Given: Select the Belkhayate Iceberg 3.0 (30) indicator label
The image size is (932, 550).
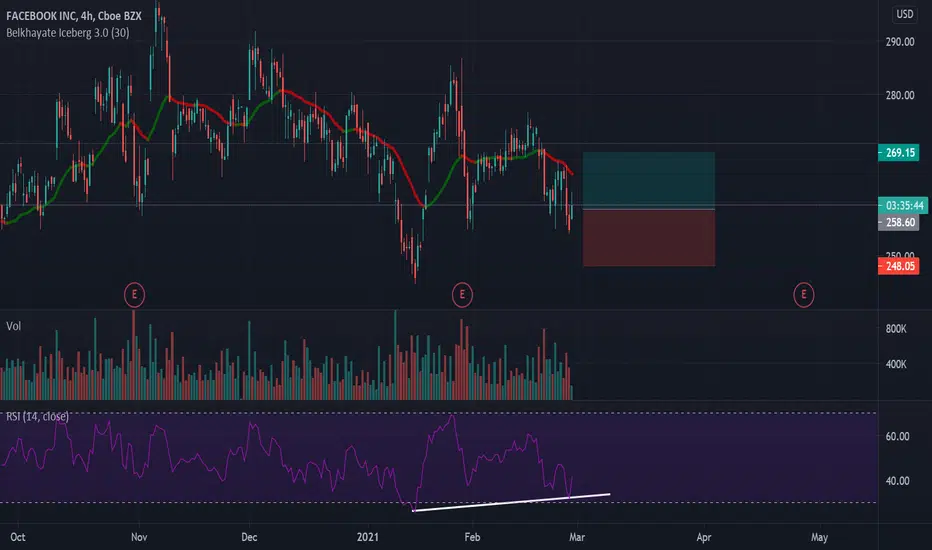Looking at the screenshot, I should point(67,33).
